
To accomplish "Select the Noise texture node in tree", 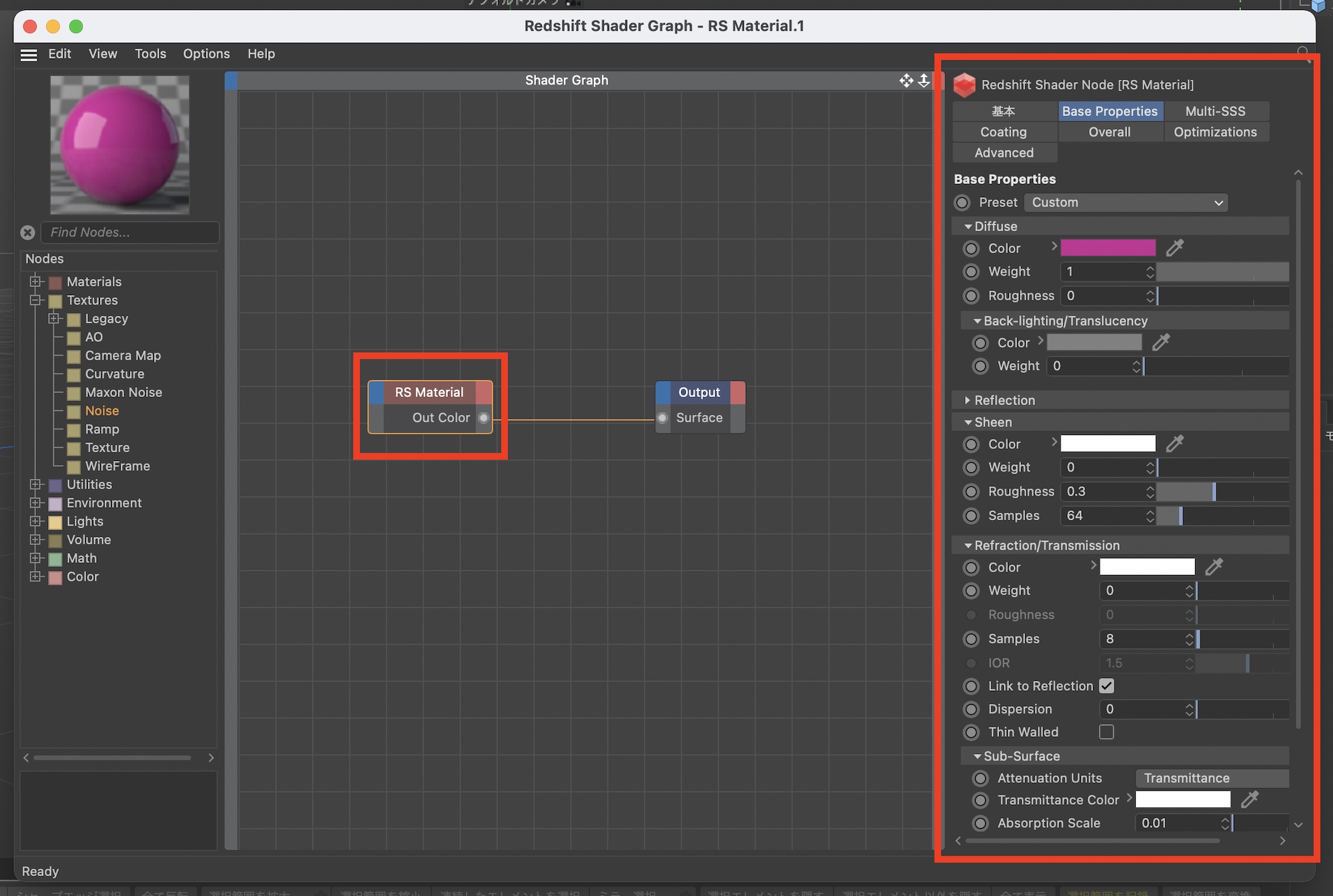I will pyautogui.click(x=102, y=411).
